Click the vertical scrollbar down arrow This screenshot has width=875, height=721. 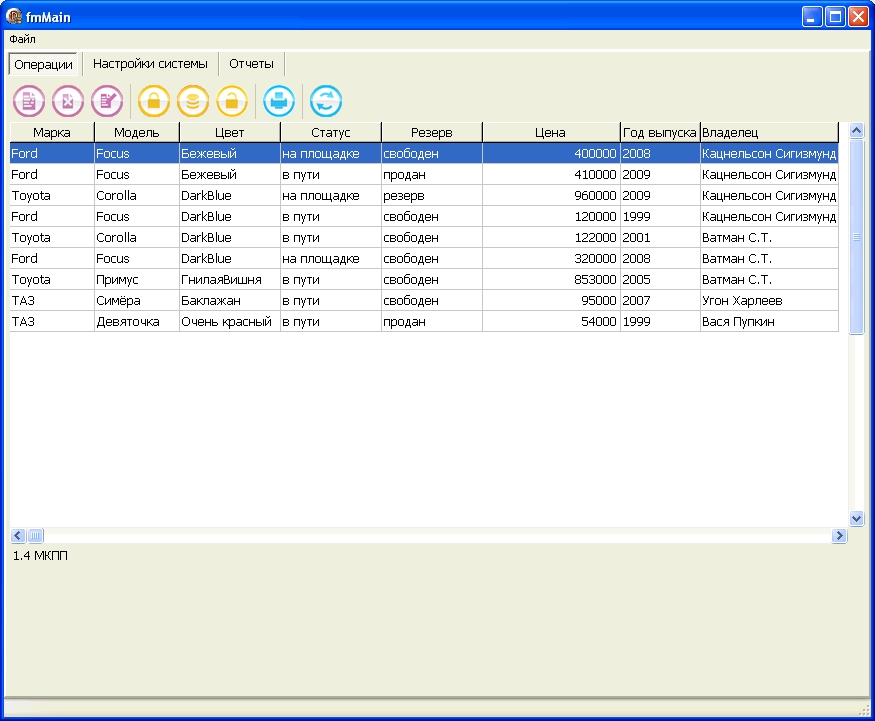pos(856,518)
